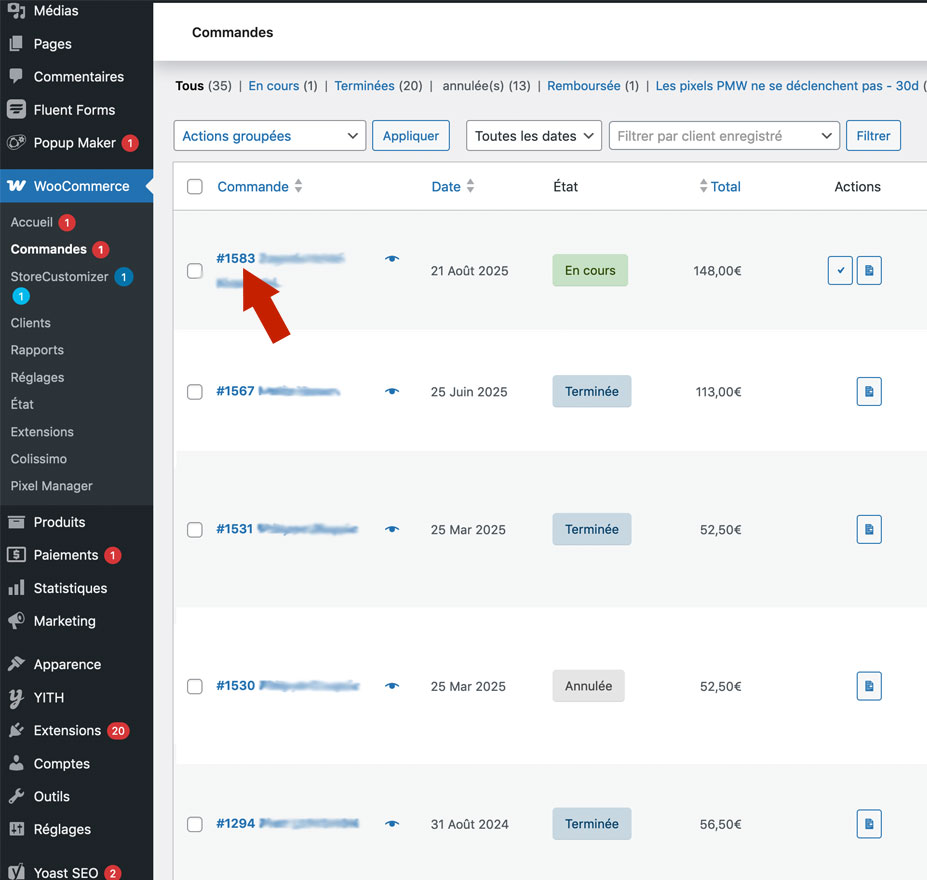Mark order #1583 complete with checkmark icon

click(840, 271)
